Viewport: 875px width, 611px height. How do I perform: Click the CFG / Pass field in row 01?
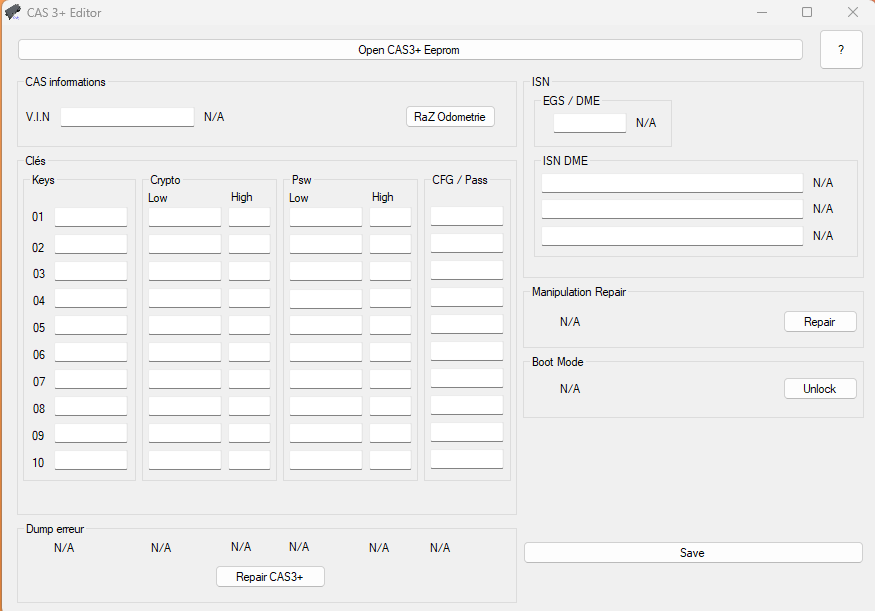467,216
